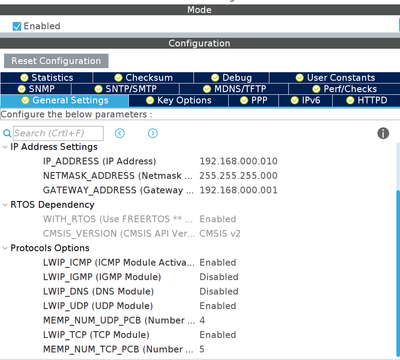Click the search magnifier icon
The width and height of the screenshot is (400, 360).
pos(7,134)
